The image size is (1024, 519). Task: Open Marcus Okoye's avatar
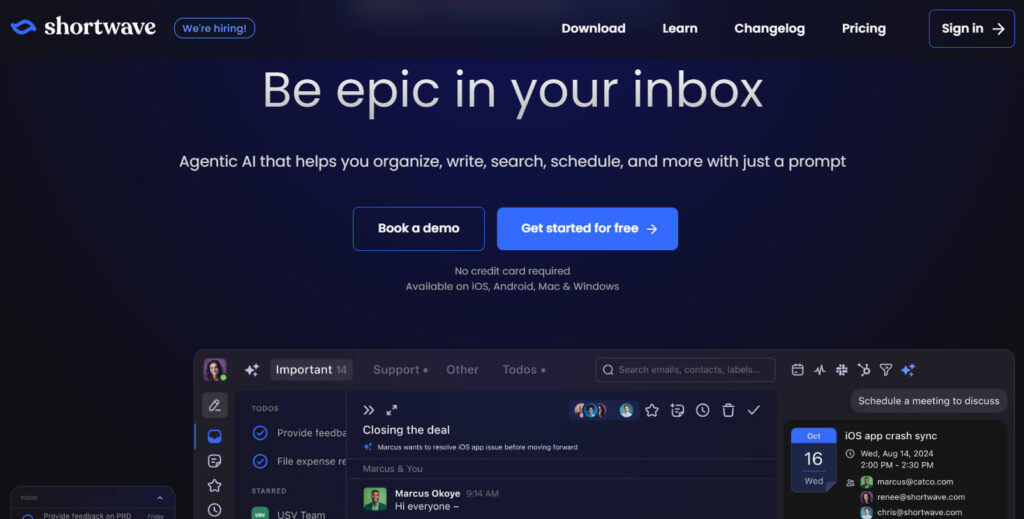(x=375, y=499)
